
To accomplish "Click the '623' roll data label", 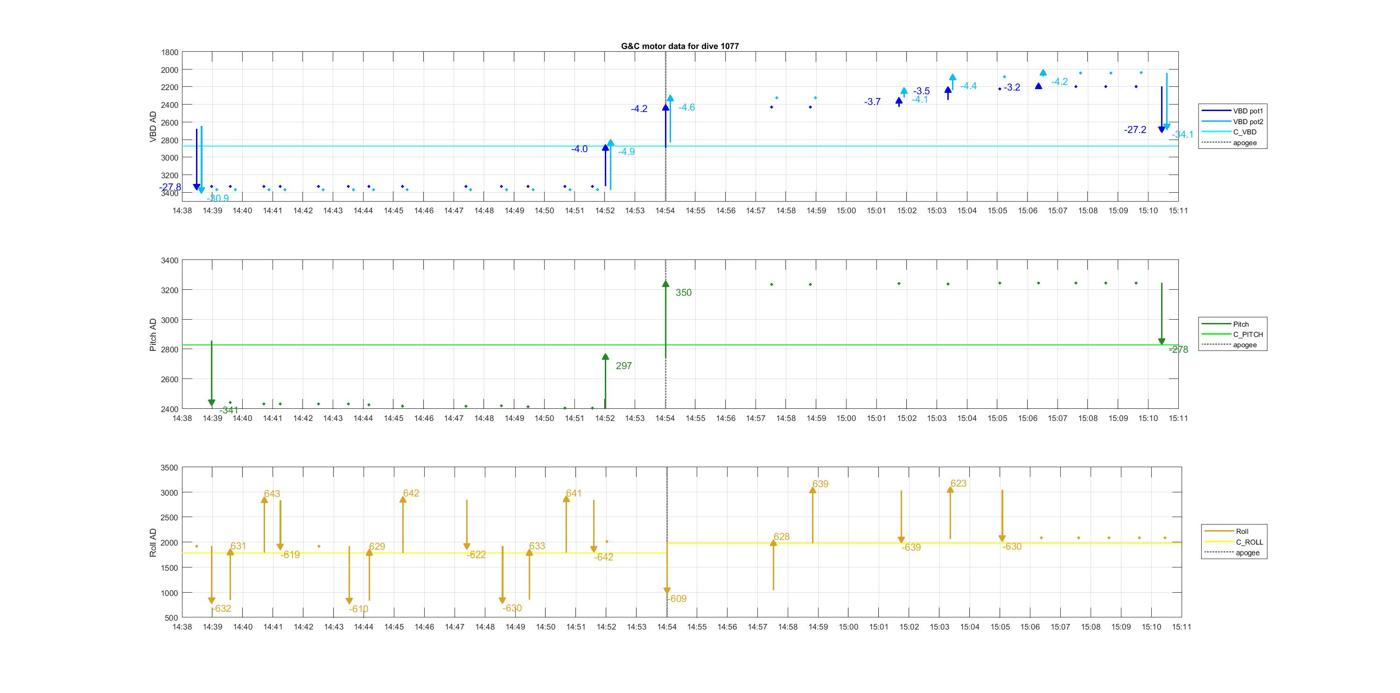I will click(958, 483).
